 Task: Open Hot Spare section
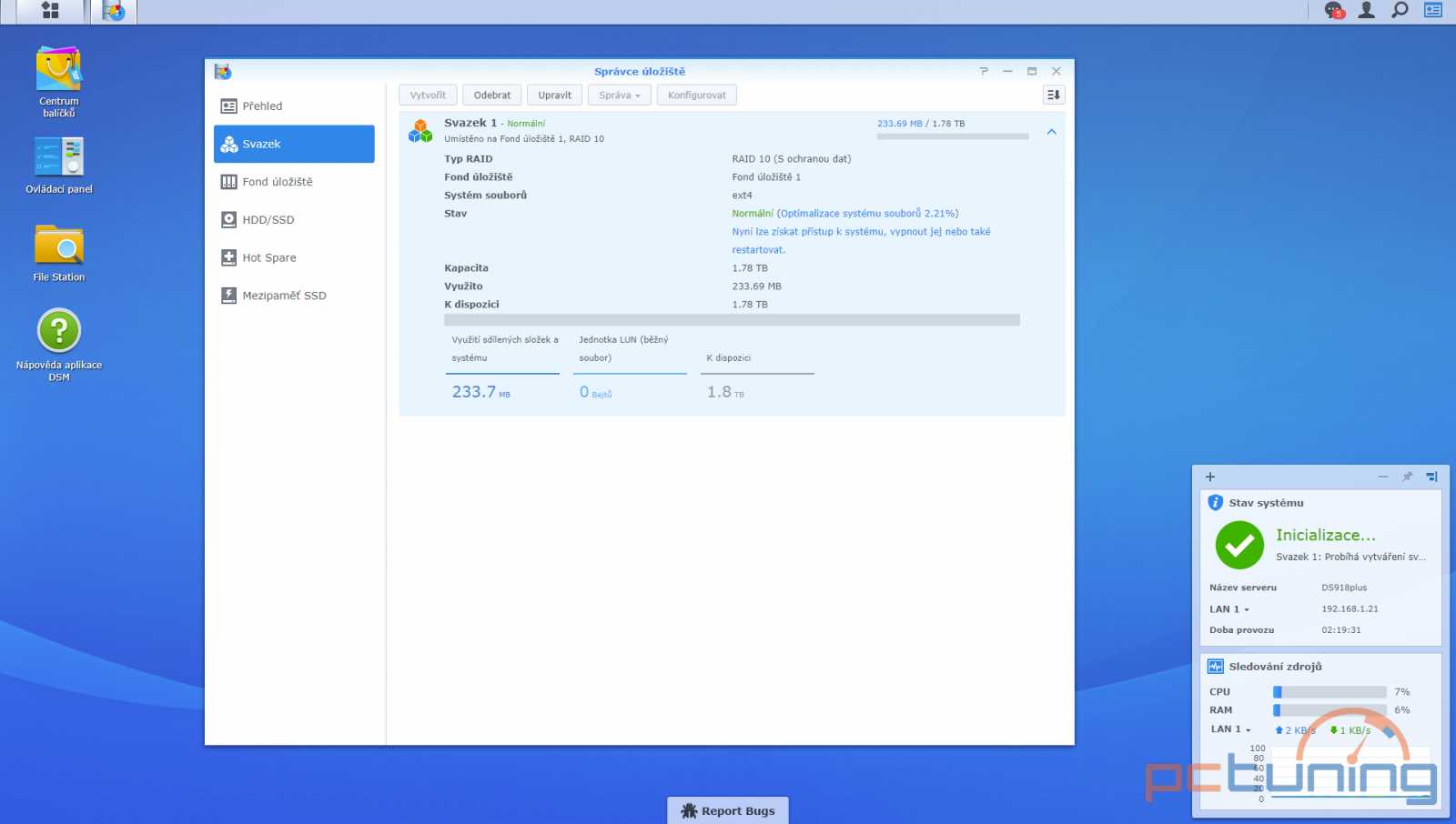tap(294, 257)
